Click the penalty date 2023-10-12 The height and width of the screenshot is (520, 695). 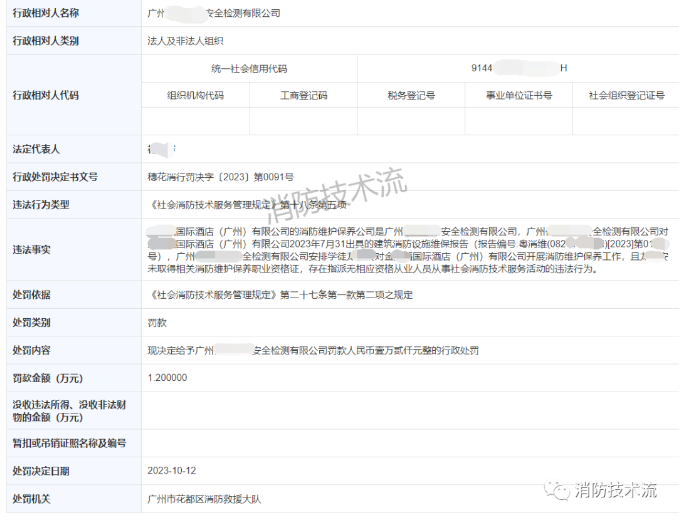171,470
